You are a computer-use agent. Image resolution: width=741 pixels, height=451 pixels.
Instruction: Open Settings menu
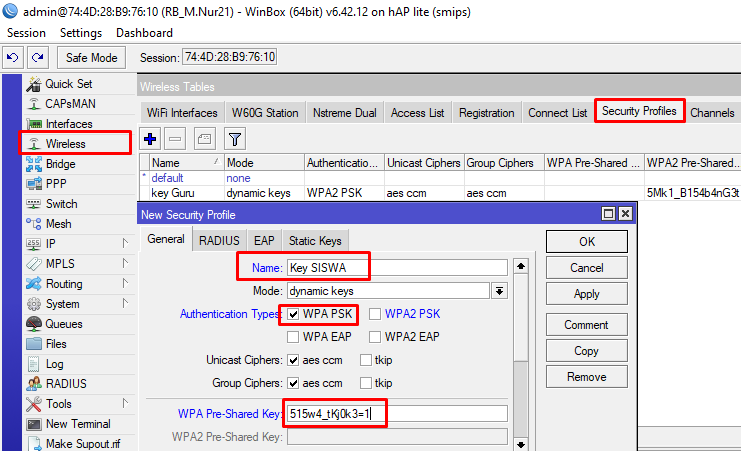81,33
